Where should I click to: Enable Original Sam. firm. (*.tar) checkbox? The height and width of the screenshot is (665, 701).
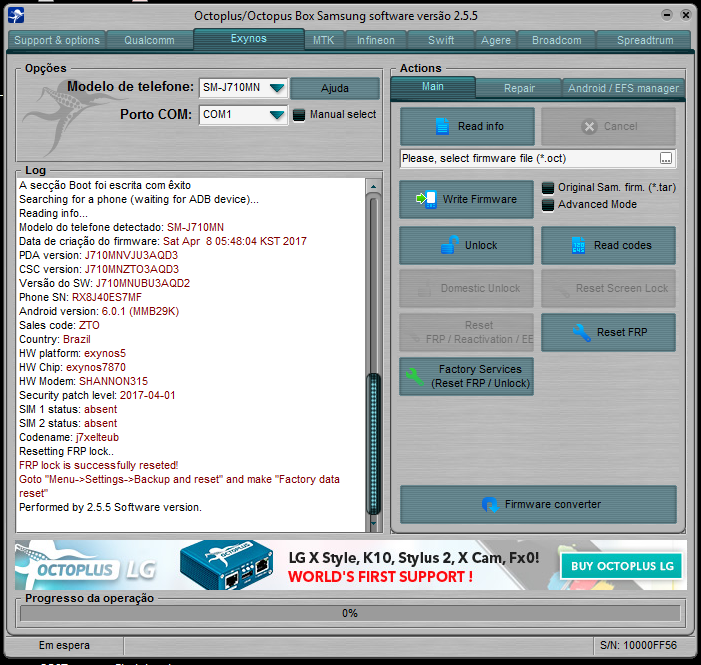(548, 188)
